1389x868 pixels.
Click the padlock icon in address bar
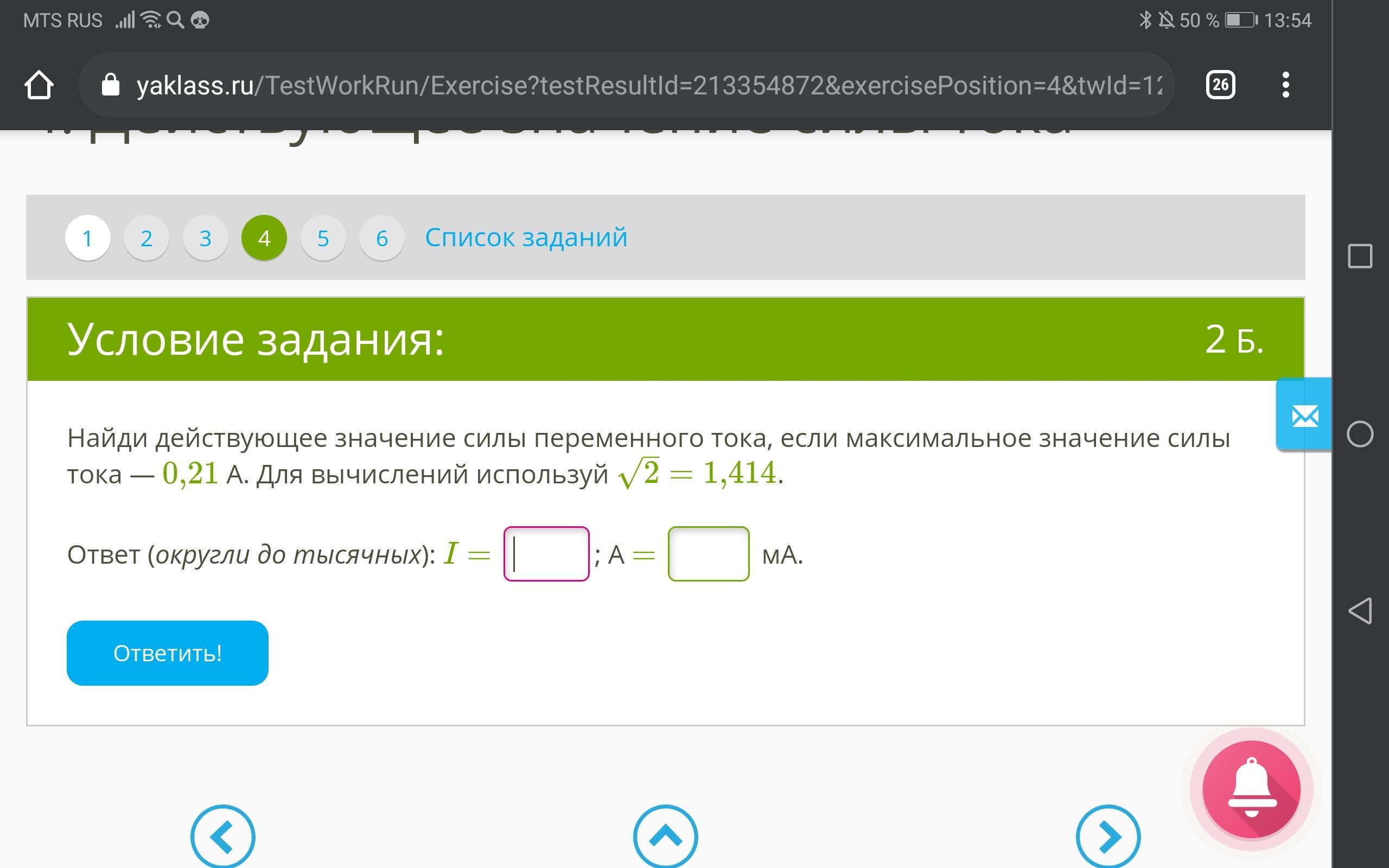[x=110, y=86]
